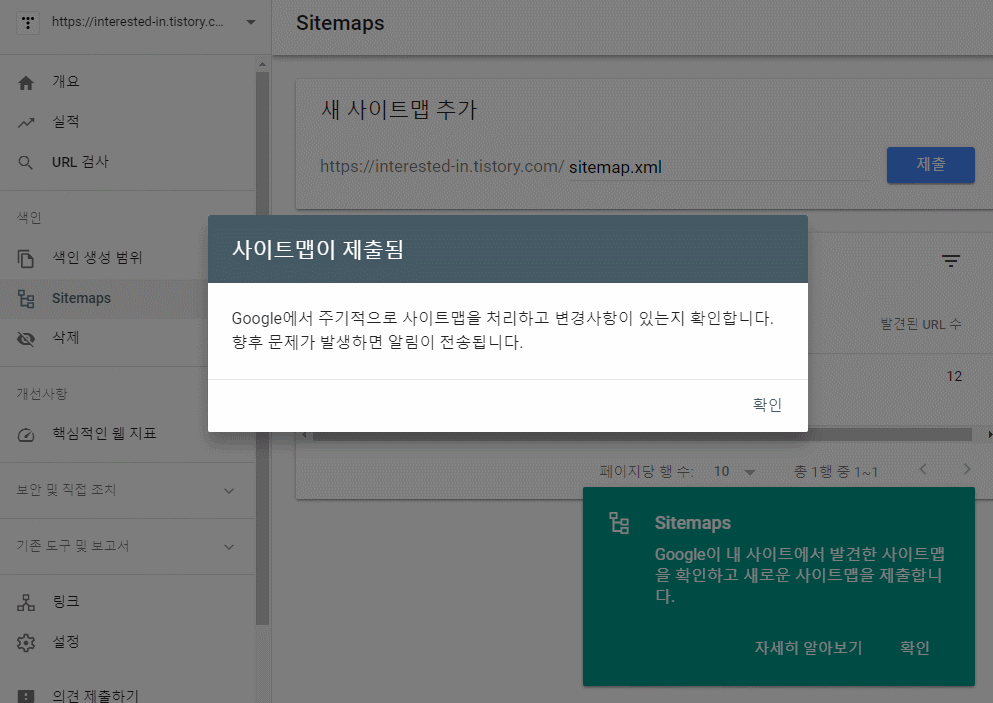Click the 색인 생성 범위 pages icon
Image resolution: width=993 pixels, height=703 pixels.
click(x=26, y=258)
